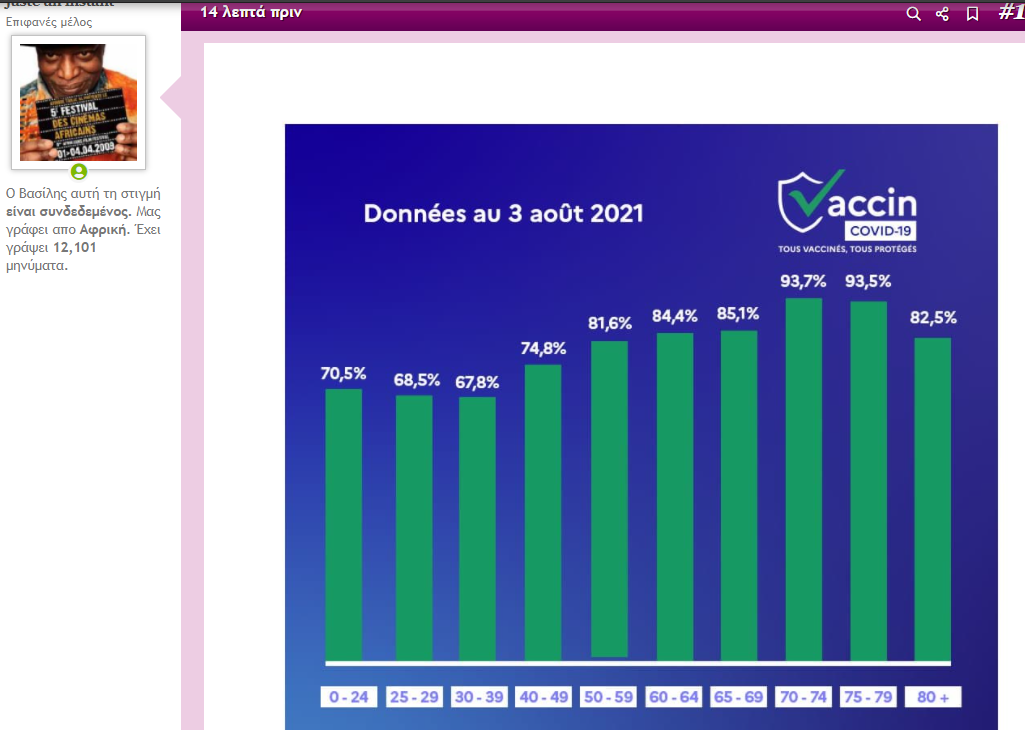
Task: Bookmark this post using the bookmark icon
Action: tap(972, 13)
